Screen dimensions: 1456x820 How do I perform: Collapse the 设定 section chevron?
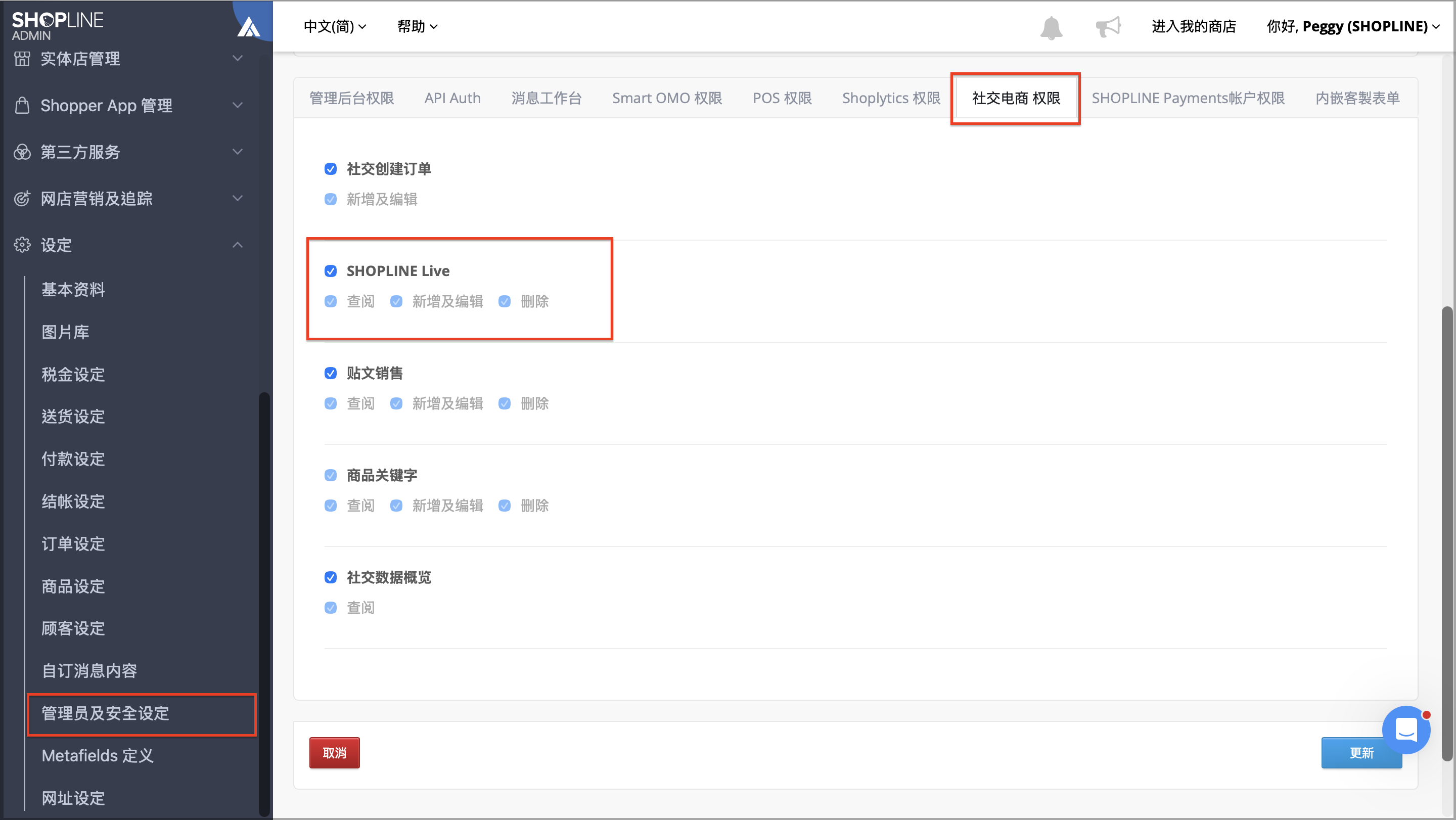[x=238, y=245]
